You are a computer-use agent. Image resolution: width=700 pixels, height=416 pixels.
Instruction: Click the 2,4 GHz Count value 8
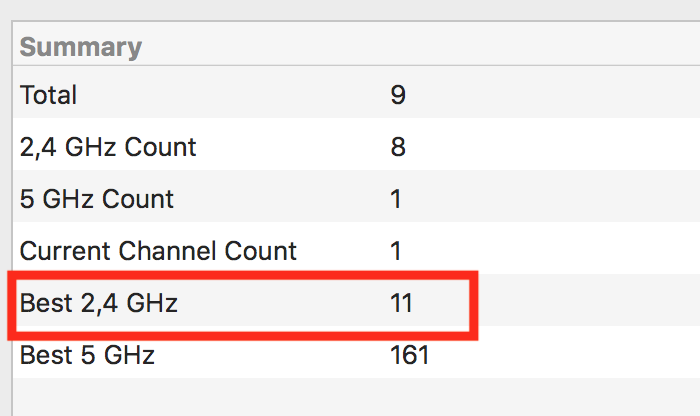click(398, 147)
